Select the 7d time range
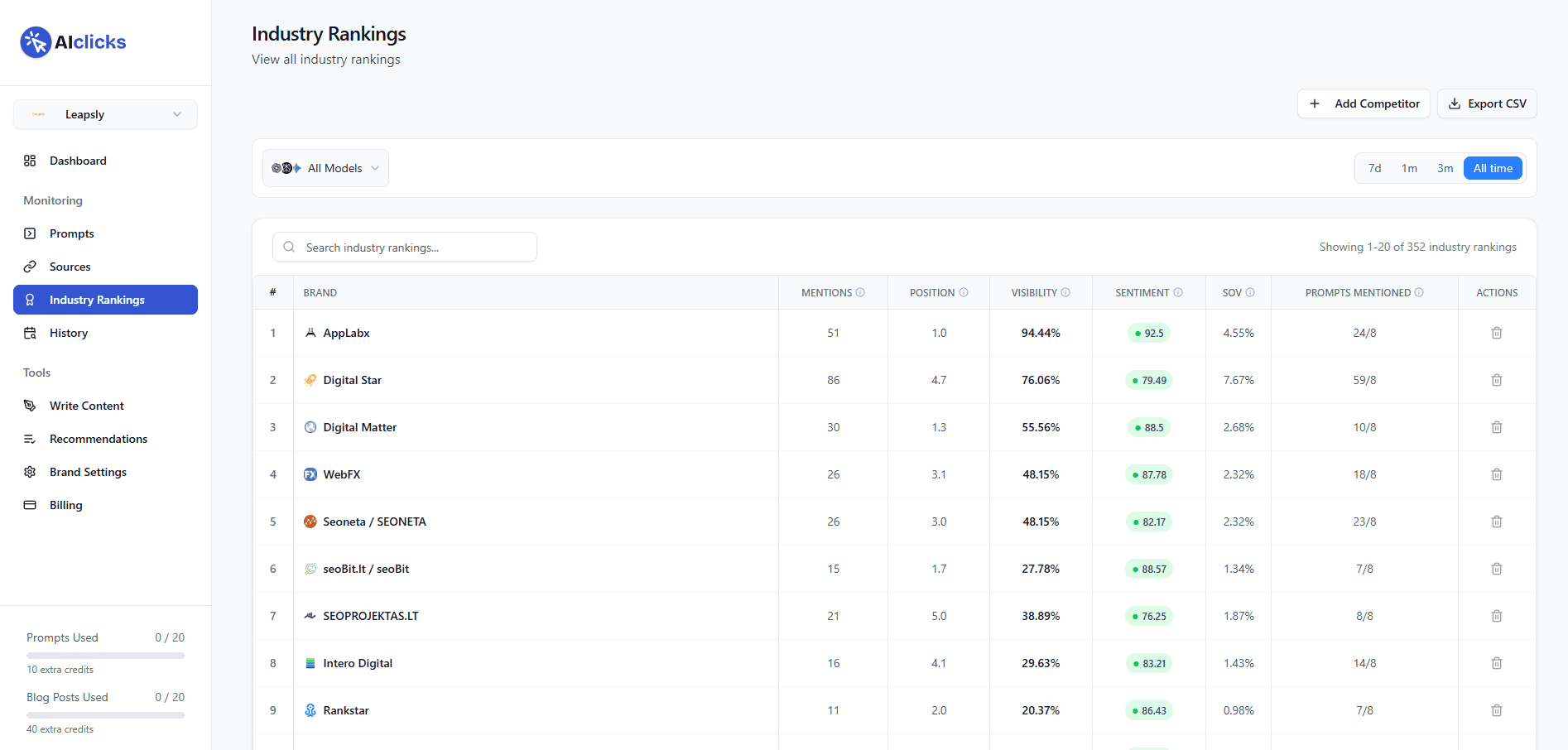 (x=1374, y=168)
